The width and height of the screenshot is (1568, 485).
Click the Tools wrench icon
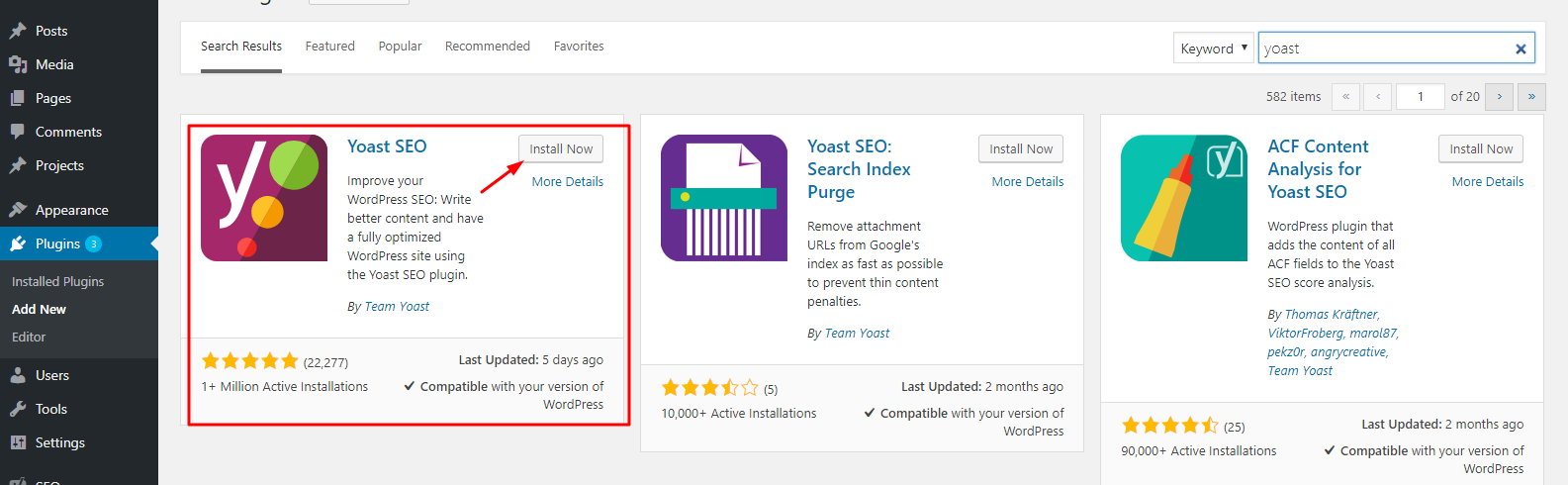coord(18,409)
